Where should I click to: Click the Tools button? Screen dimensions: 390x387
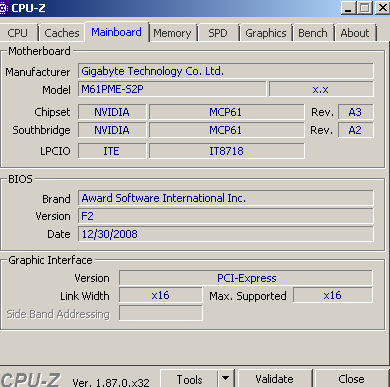click(x=189, y=379)
